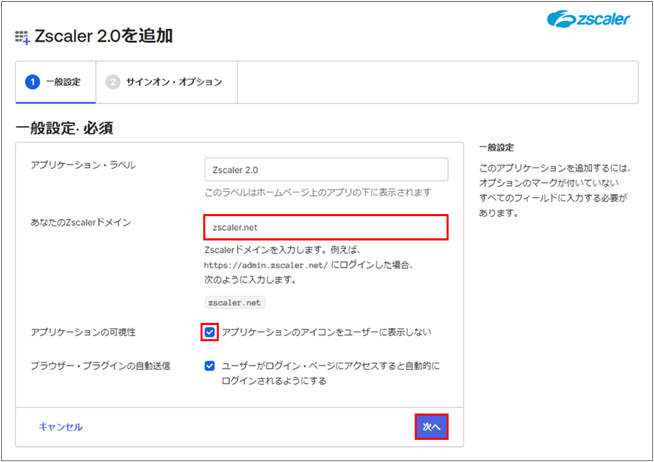
Task: Click the 一般設定・必須 section heading
Action: click(x=64, y=128)
